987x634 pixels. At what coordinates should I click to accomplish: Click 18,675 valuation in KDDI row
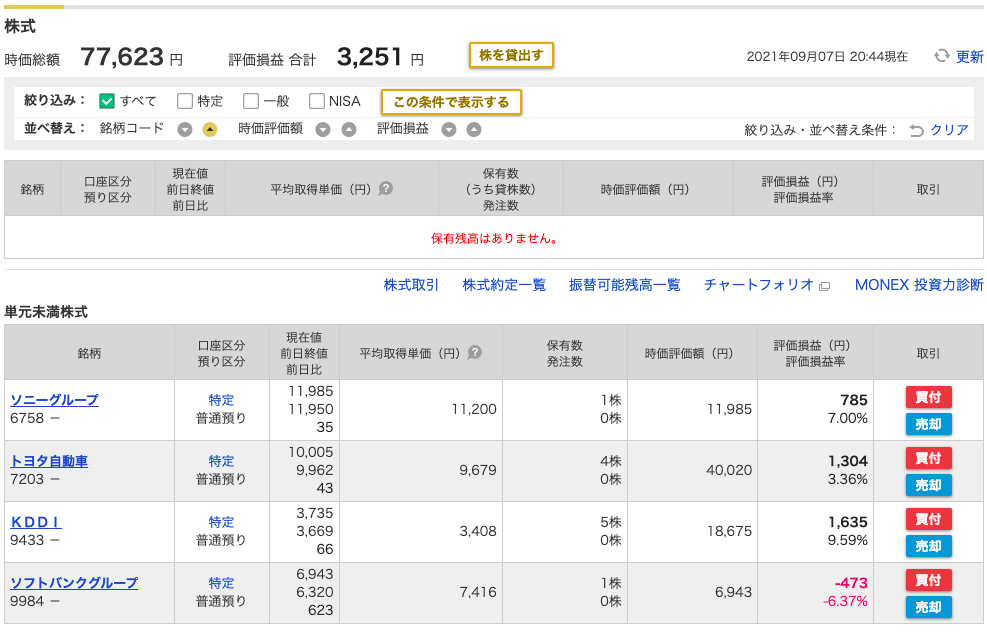[729, 531]
